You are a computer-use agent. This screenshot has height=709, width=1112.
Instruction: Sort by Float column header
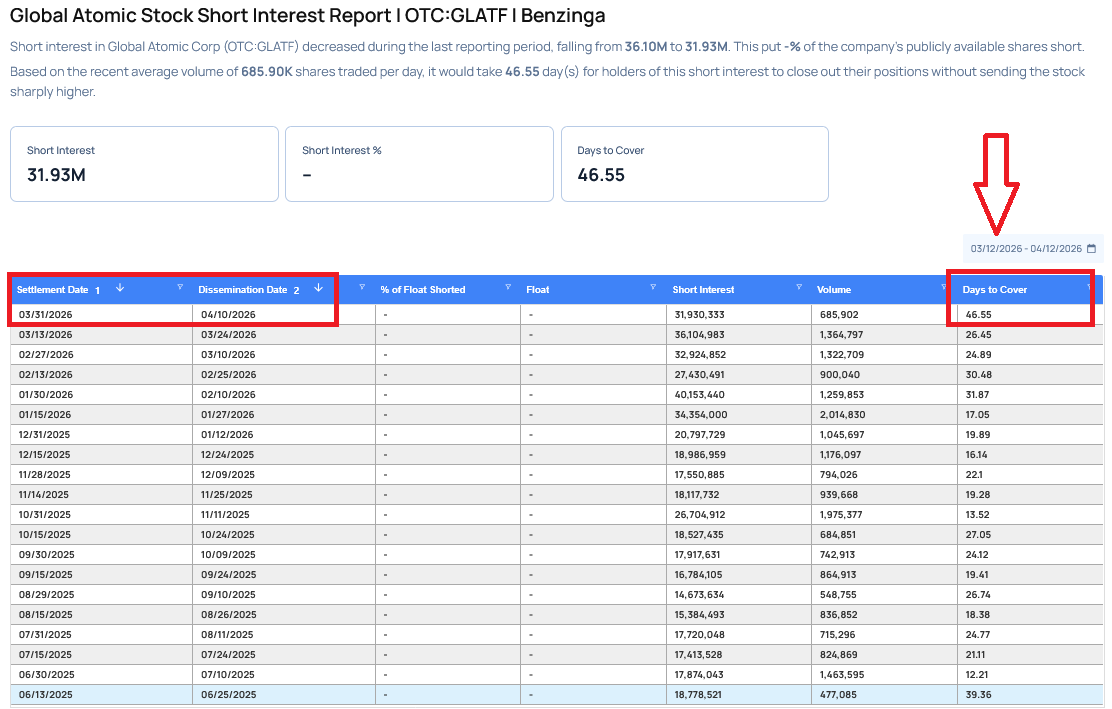click(x=538, y=289)
